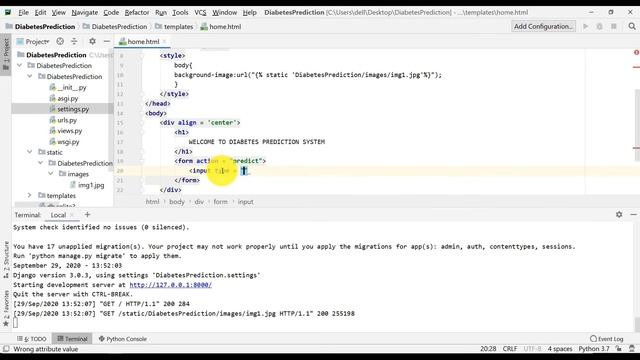Image resolution: width=640 pixels, height=360 pixels.
Task: Open the Code menu
Action: [x=111, y=12]
